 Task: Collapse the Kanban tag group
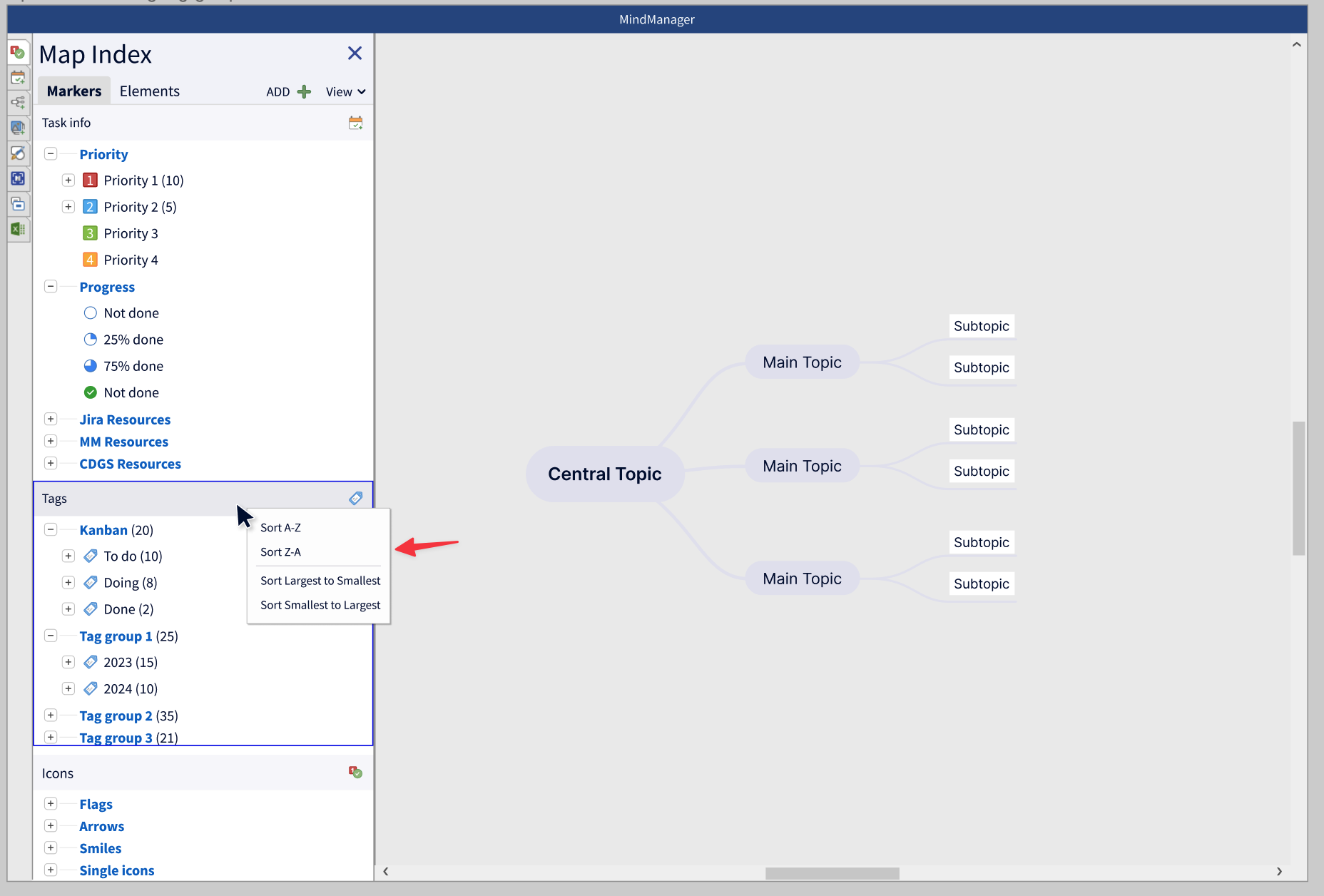(x=51, y=529)
